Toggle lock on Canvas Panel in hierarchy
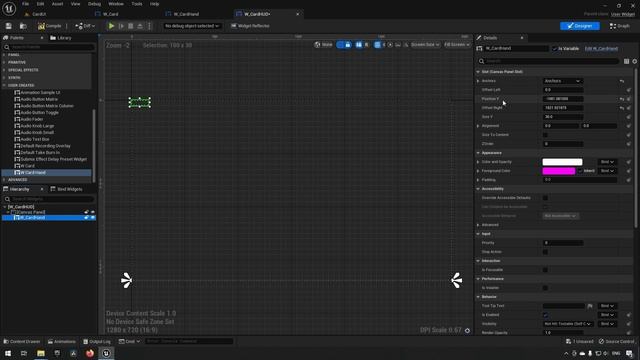 [86, 212]
